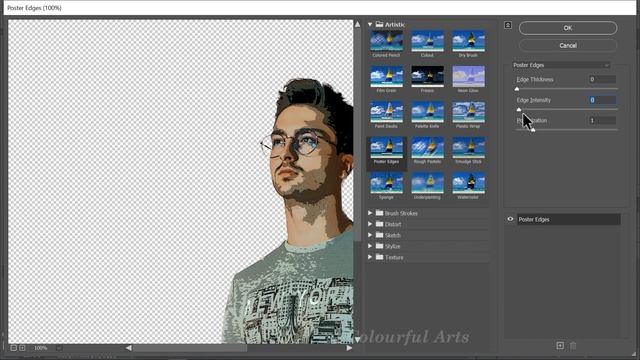Viewport: 640px width, 360px height.
Task: Pick the Smudge Stick filter thumbnail
Action: click(x=469, y=147)
